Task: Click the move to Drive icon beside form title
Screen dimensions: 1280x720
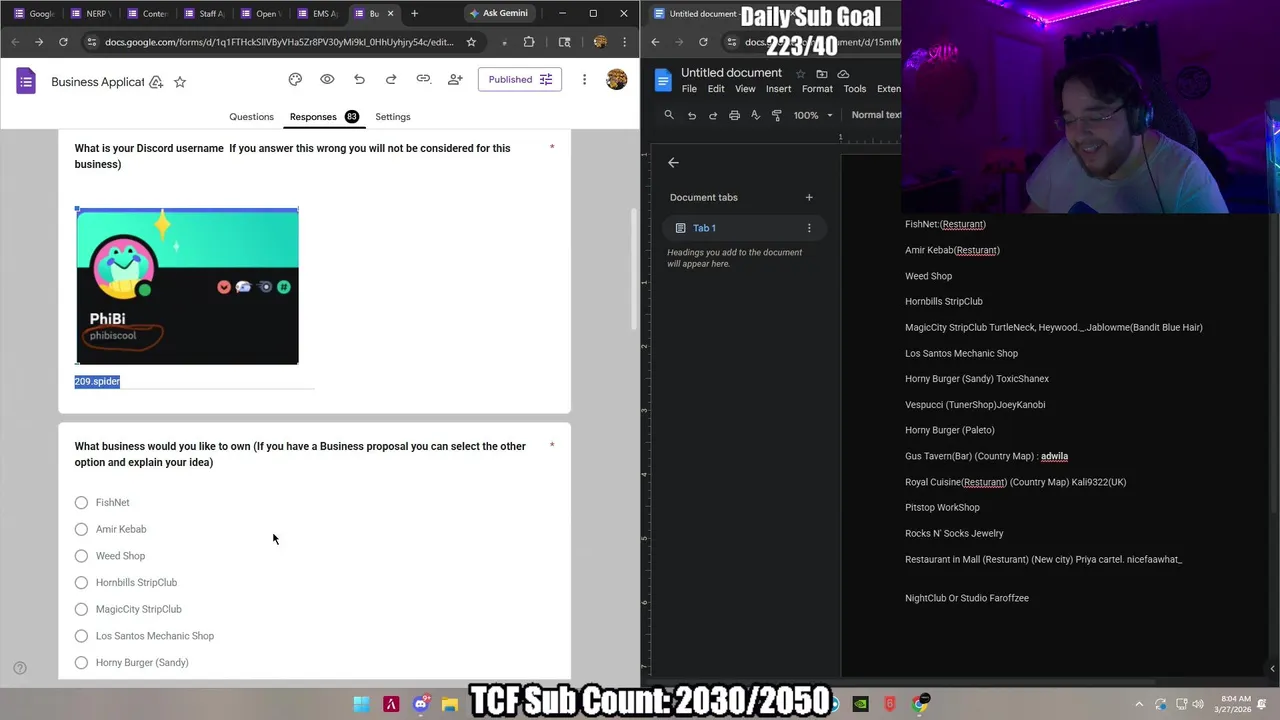Action: pyautogui.click(x=156, y=82)
